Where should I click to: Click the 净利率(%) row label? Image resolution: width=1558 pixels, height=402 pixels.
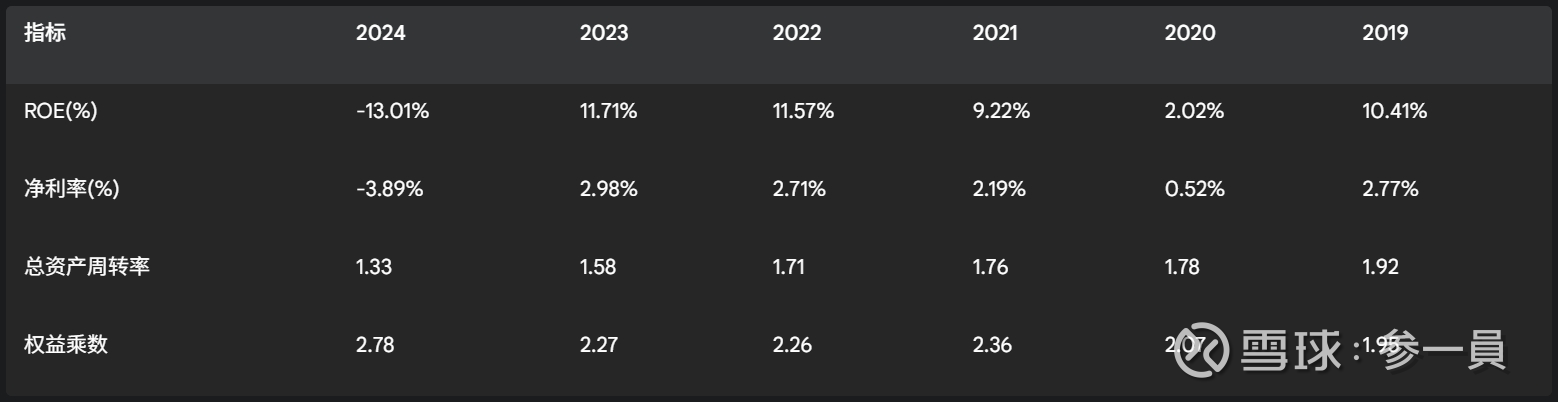click(x=71, y=189)
